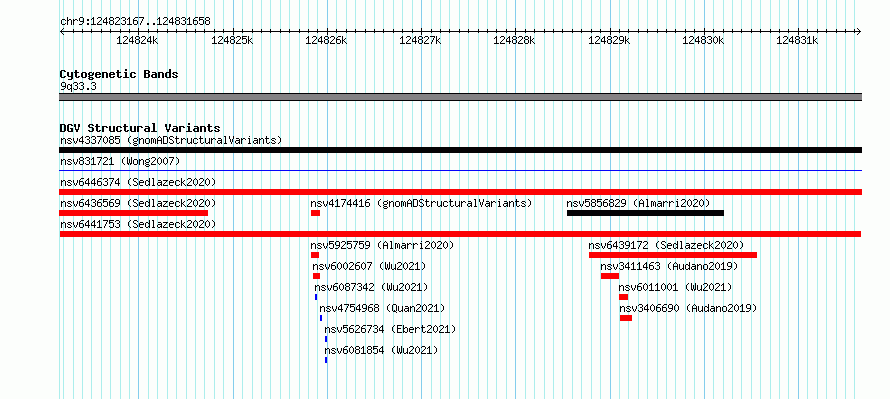Screen dimensions: 890x399
Task: Open the nsv6087342 (Wu2021) label
Action: pos(371,287)
